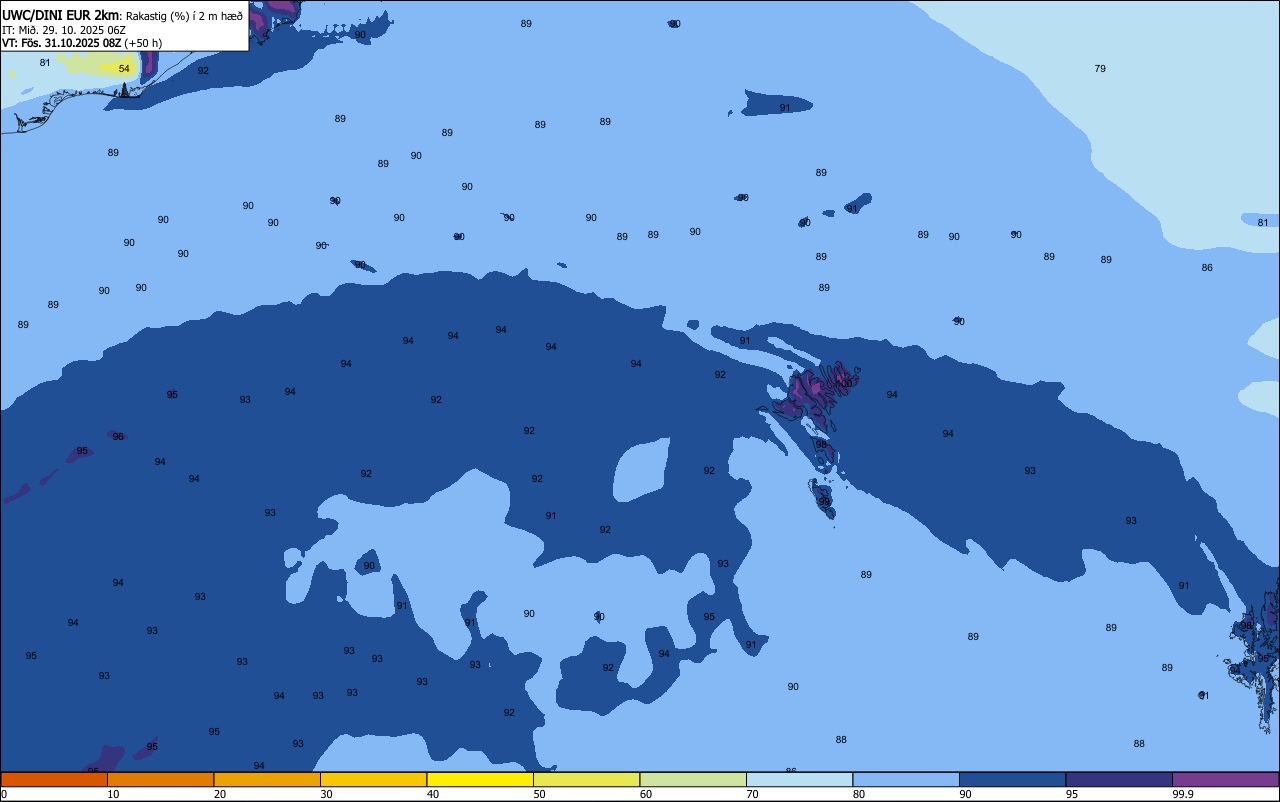Pick the golden 30–40 legend color block
This screenshot has width=1280, height=802.
pyautogui.click(x=373, y=779)
